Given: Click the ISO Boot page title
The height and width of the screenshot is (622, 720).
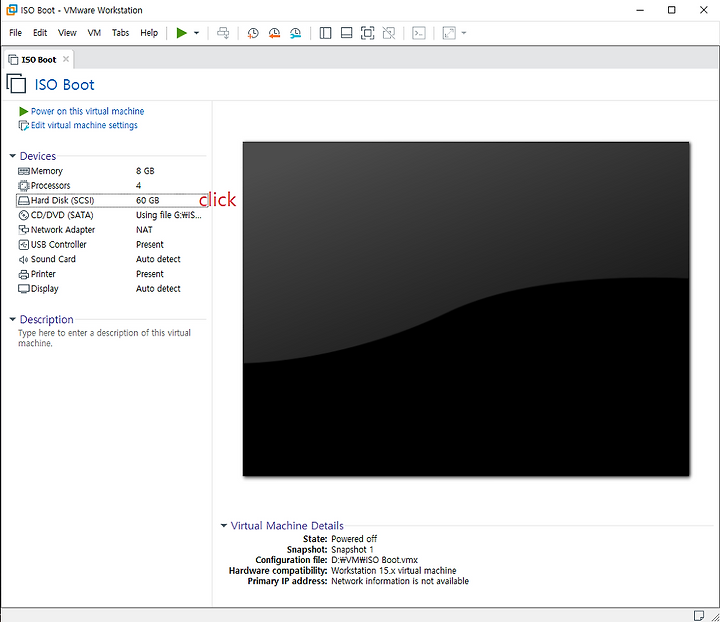Looking at the screenshot, I should coord(65,85).
